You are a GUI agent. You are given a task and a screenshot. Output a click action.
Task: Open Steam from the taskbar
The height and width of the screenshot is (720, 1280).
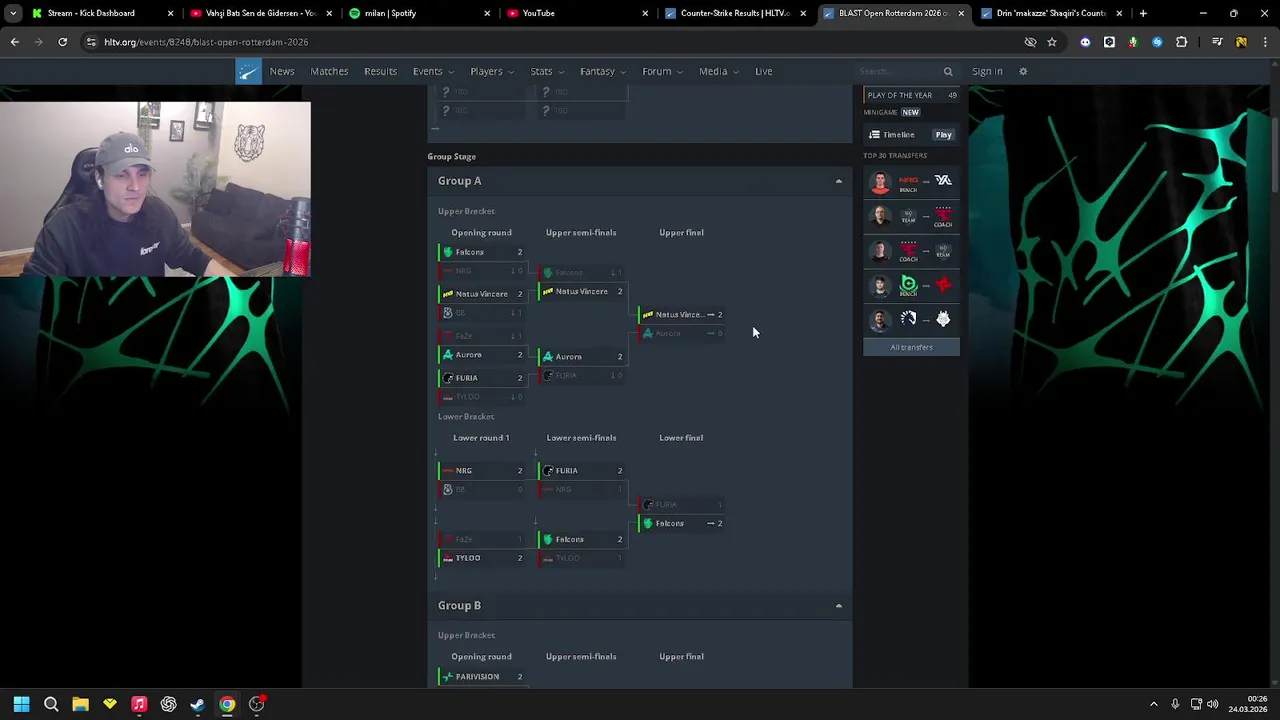point(197,704)
